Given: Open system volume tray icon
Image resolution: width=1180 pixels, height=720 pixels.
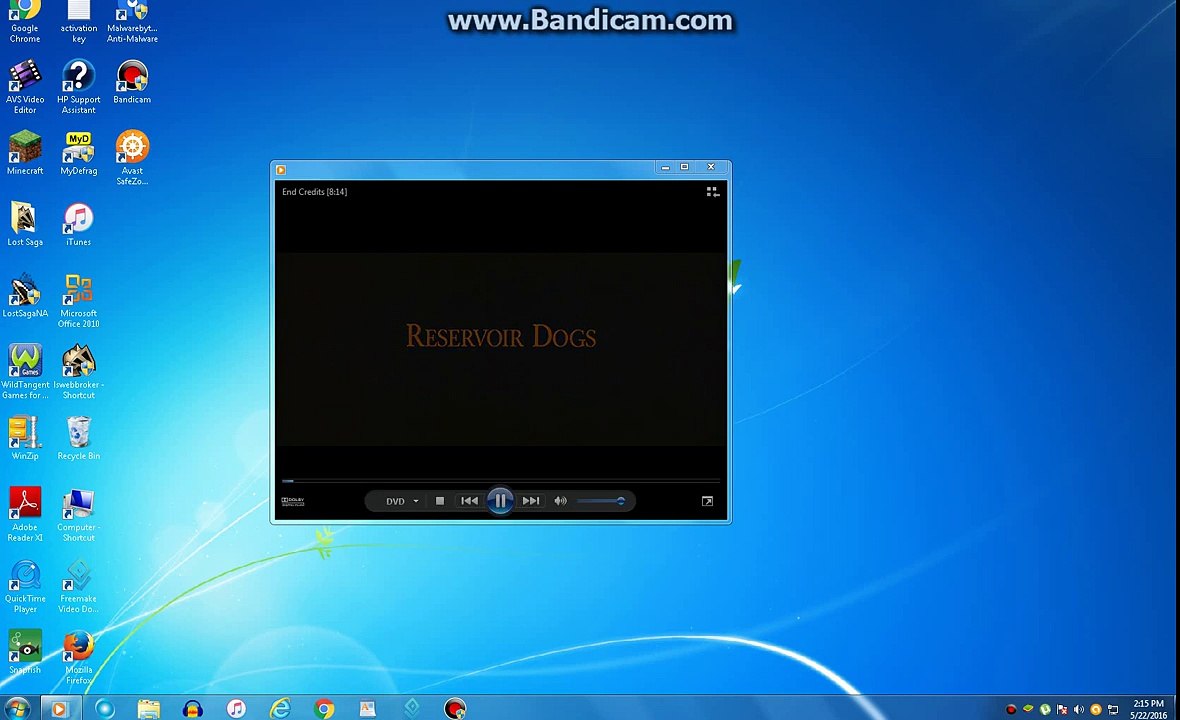Looking at the screenshot, I should click(1078, 709).
